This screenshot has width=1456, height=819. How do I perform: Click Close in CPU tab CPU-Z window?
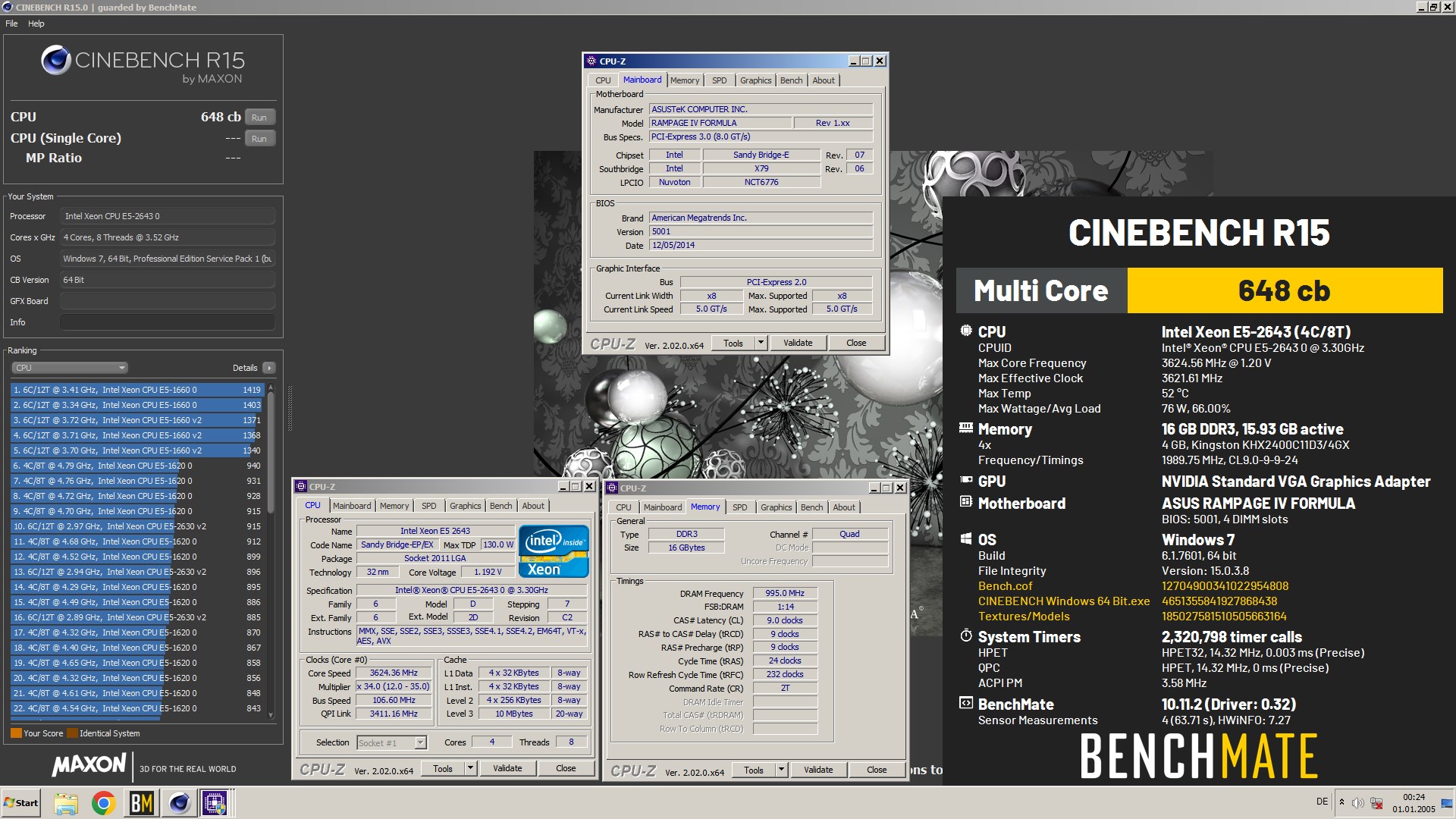click(566, 769)
